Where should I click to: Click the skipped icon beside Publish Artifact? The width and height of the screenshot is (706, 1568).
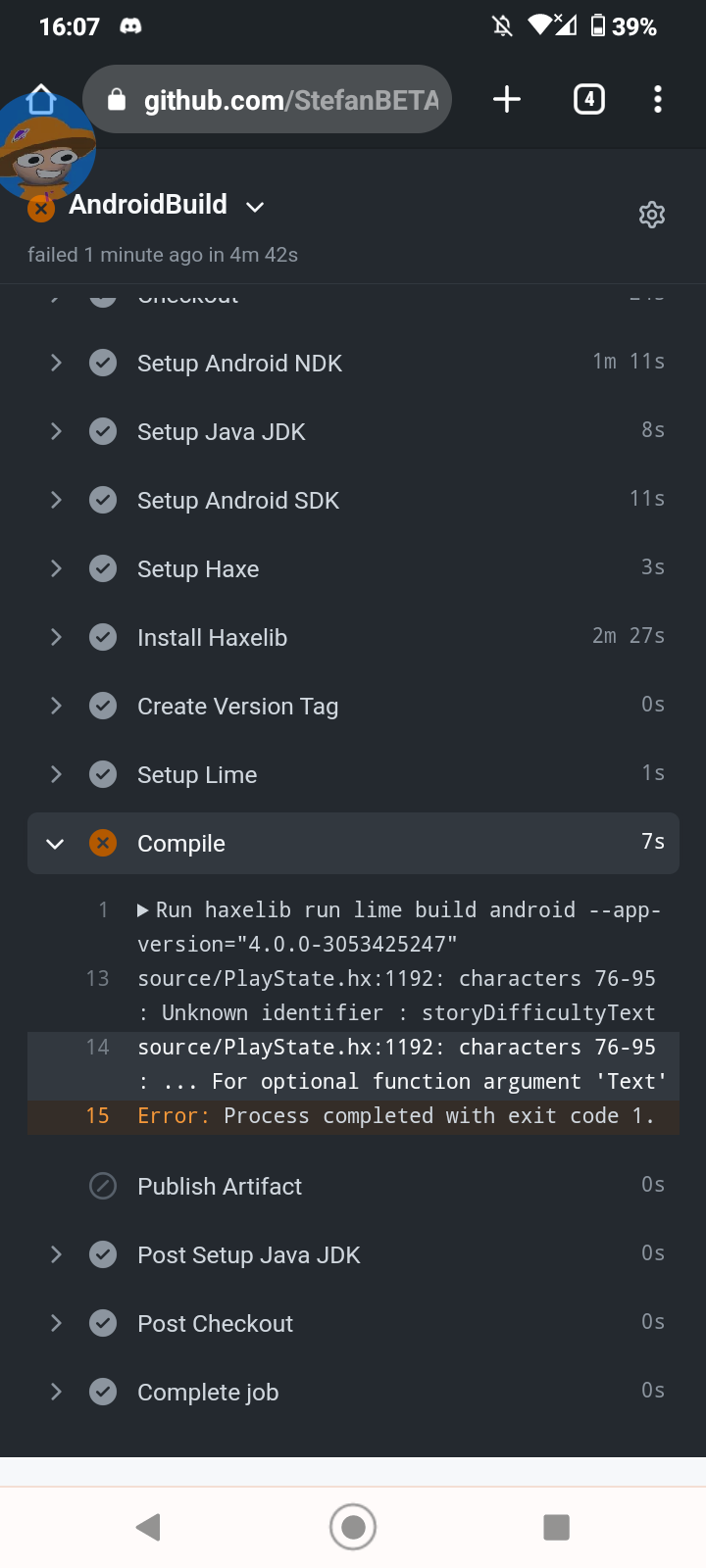pyautogui.click(x=102, y=1186)
